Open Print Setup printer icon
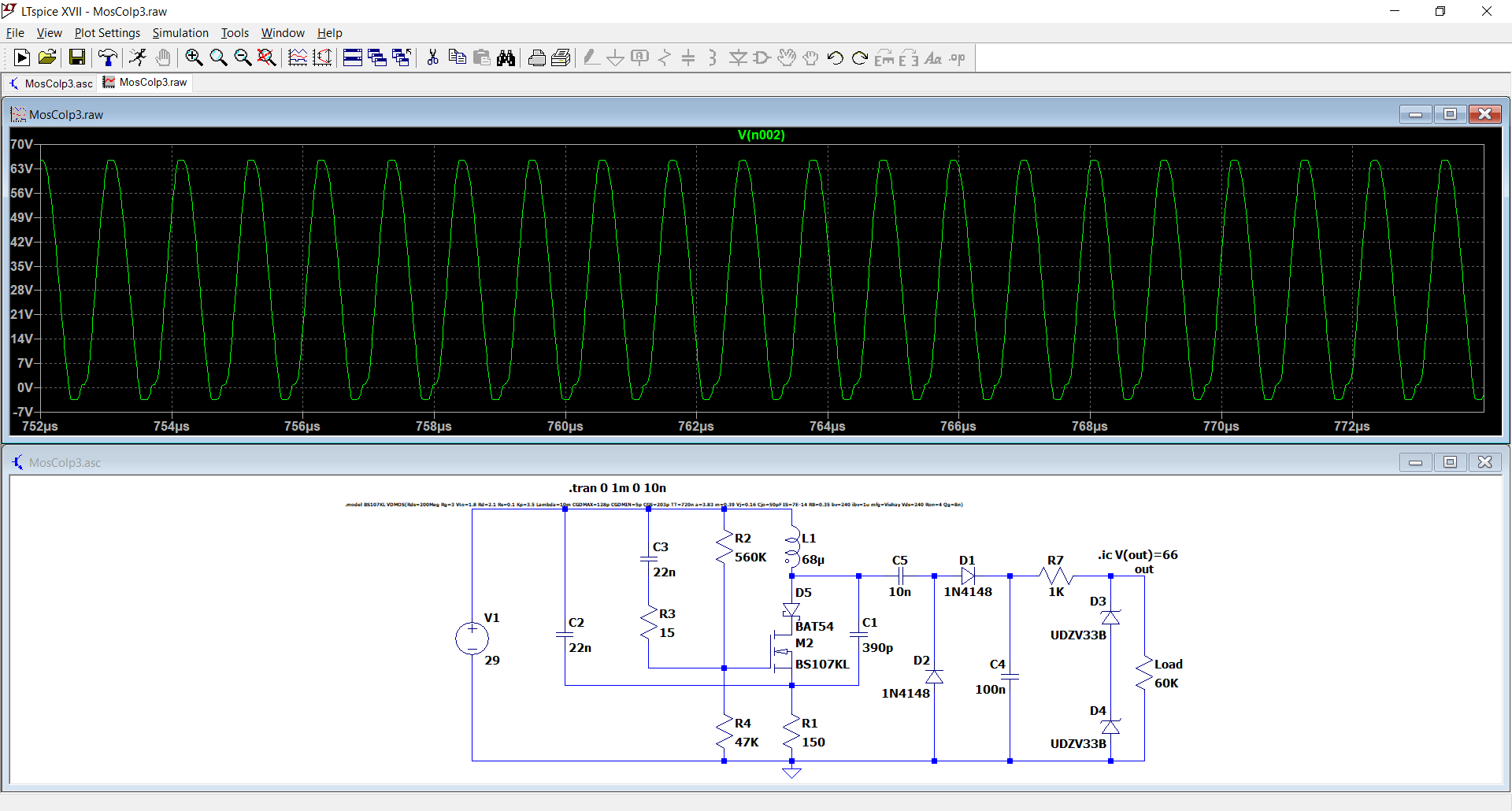Viewport: 1512px width, 811px height. coord(536,57)
